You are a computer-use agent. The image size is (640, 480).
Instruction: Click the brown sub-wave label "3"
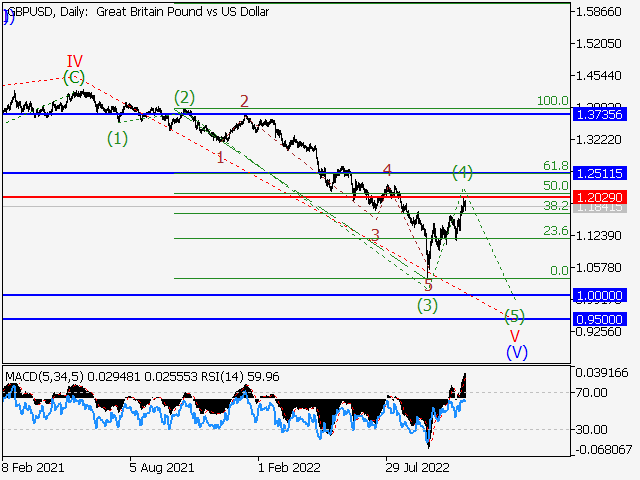375,235
